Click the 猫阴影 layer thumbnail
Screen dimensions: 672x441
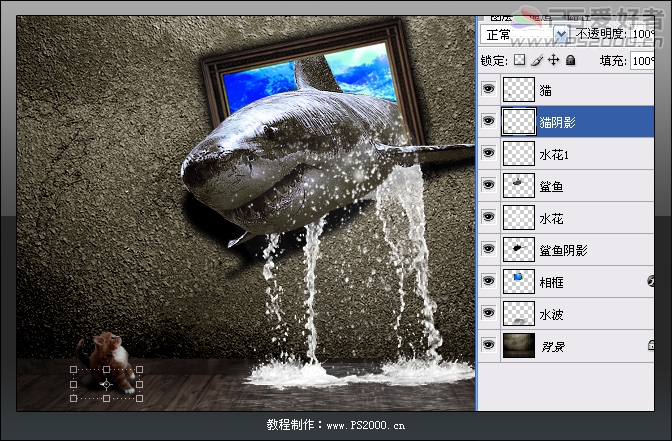[x=519, y=122]
